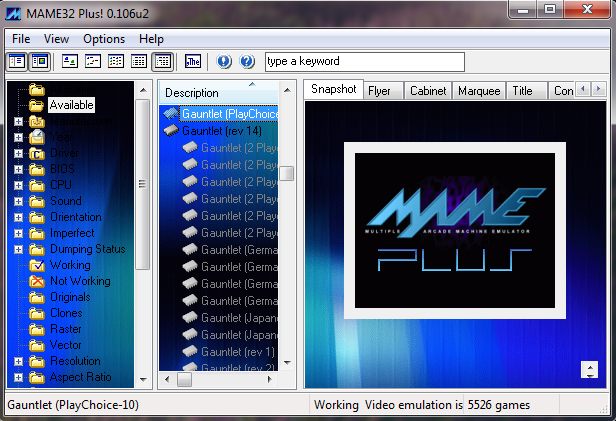Expand the Driver tree node
This screenshot has height=421, width=616.
coord(18,153)
